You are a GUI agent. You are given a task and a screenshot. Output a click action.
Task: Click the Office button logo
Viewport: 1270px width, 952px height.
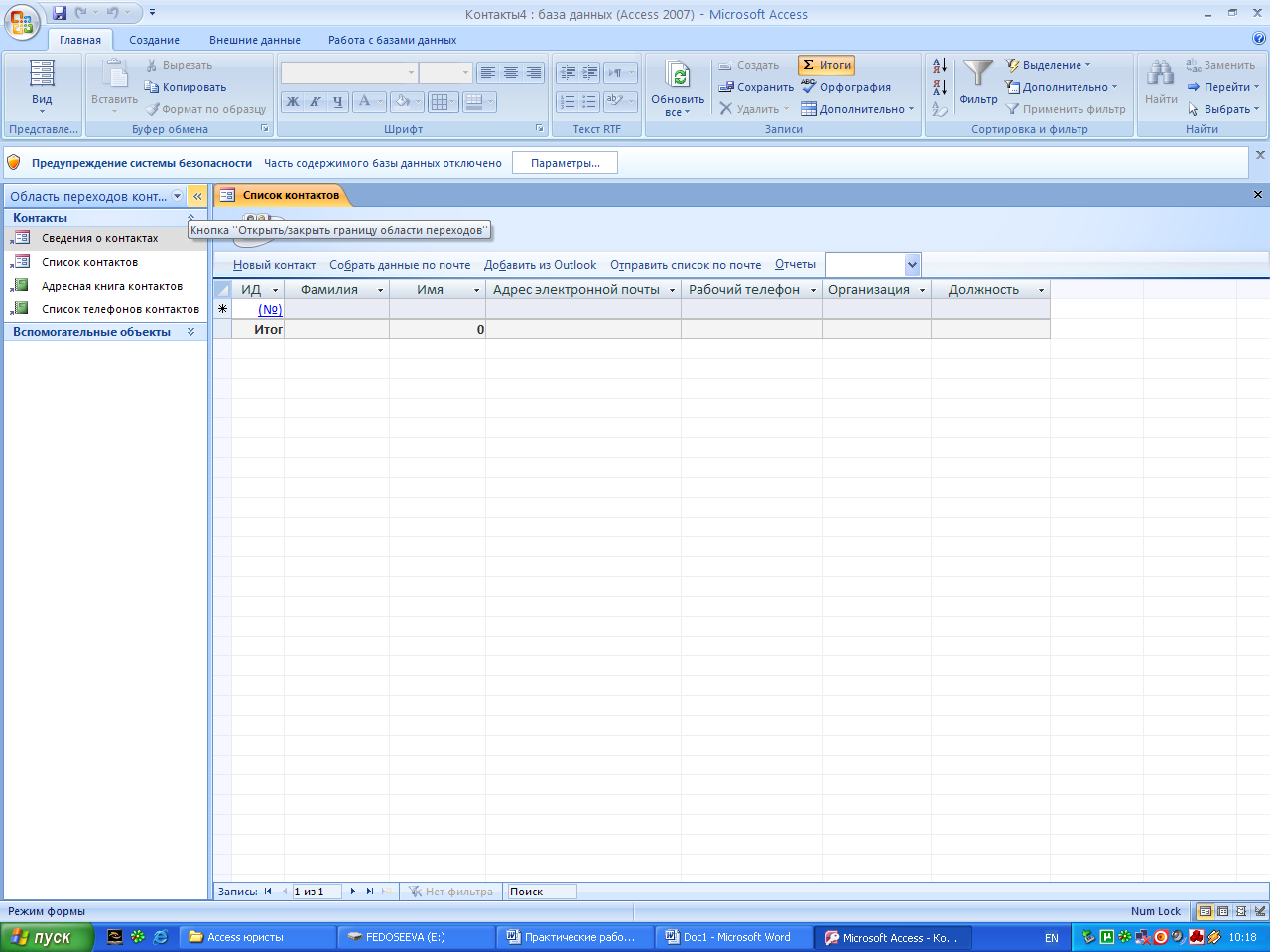coord(22,21)
